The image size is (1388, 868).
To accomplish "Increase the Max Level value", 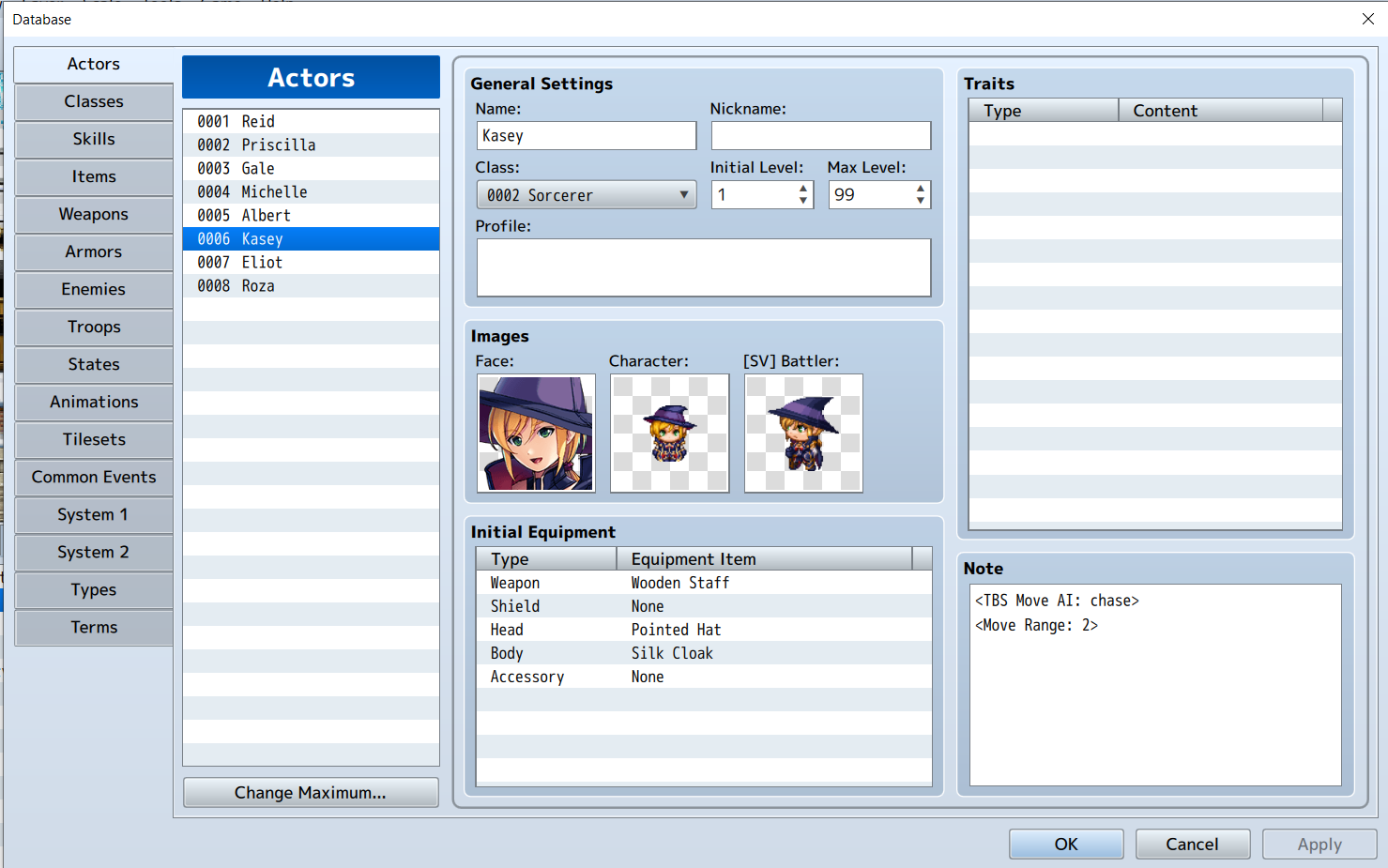I will click(x=921, y=189).
